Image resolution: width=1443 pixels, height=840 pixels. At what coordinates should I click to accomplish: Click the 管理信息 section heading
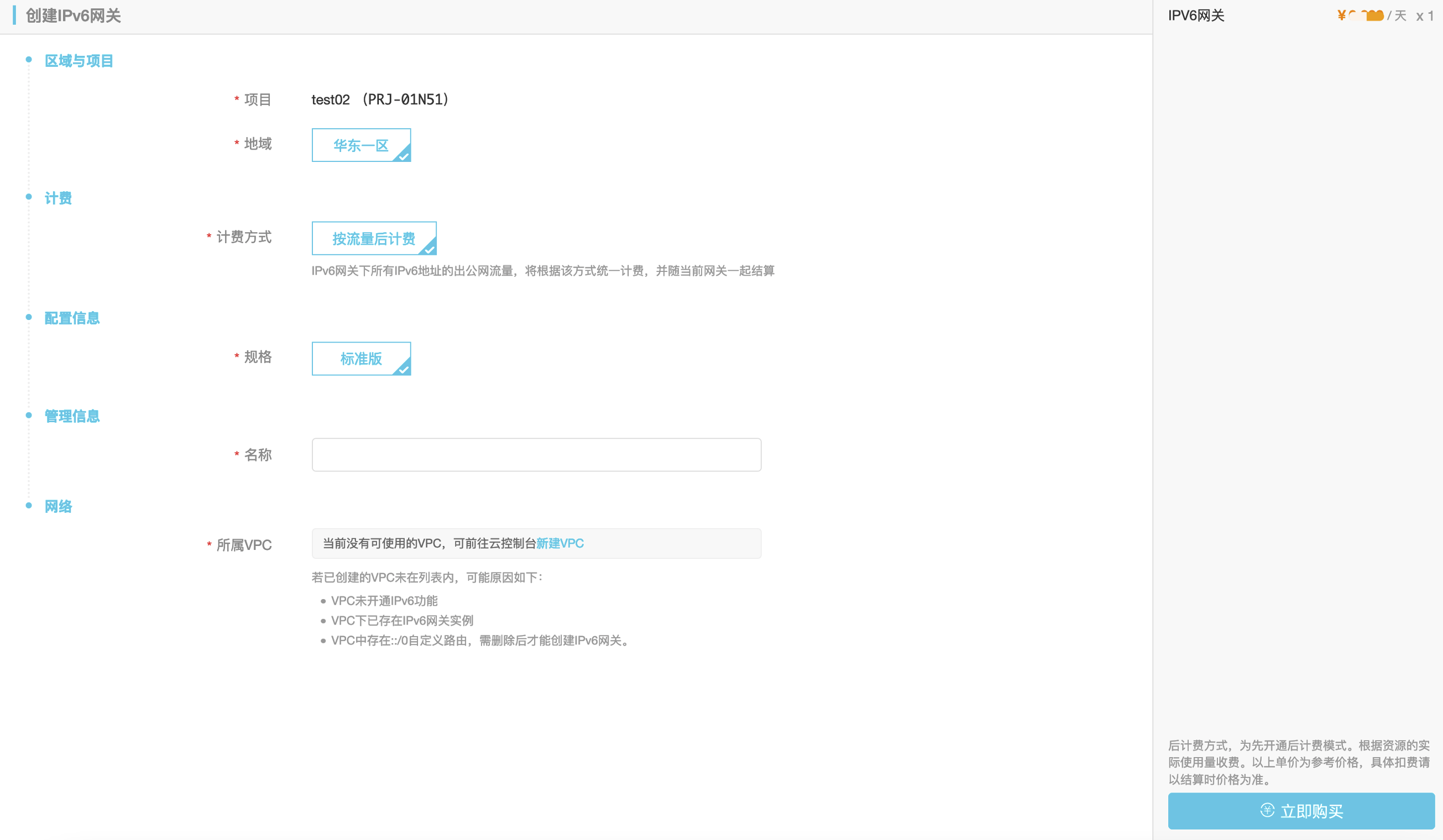(72, 416)
